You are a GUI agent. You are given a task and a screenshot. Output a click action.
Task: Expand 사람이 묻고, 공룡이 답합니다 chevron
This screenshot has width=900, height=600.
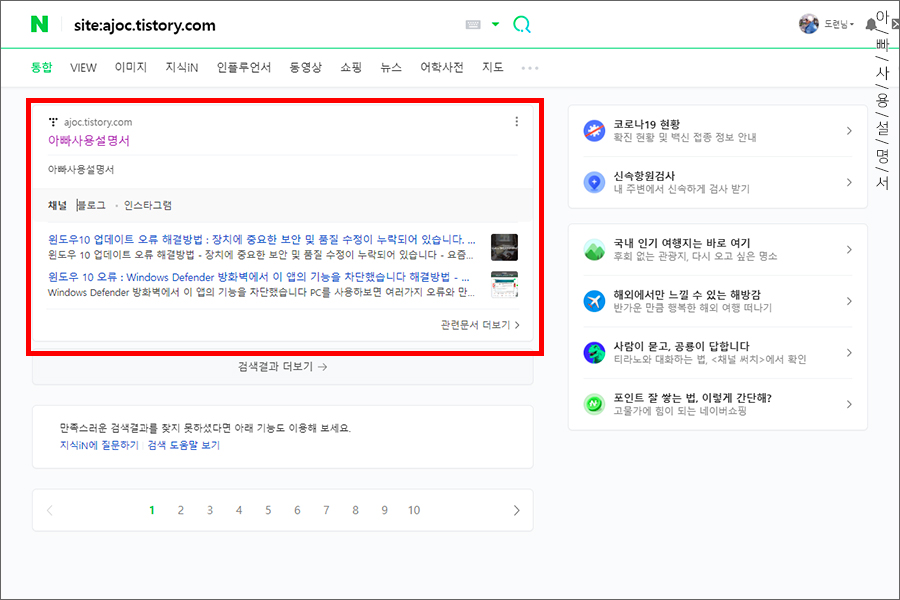tap(849, 353)
